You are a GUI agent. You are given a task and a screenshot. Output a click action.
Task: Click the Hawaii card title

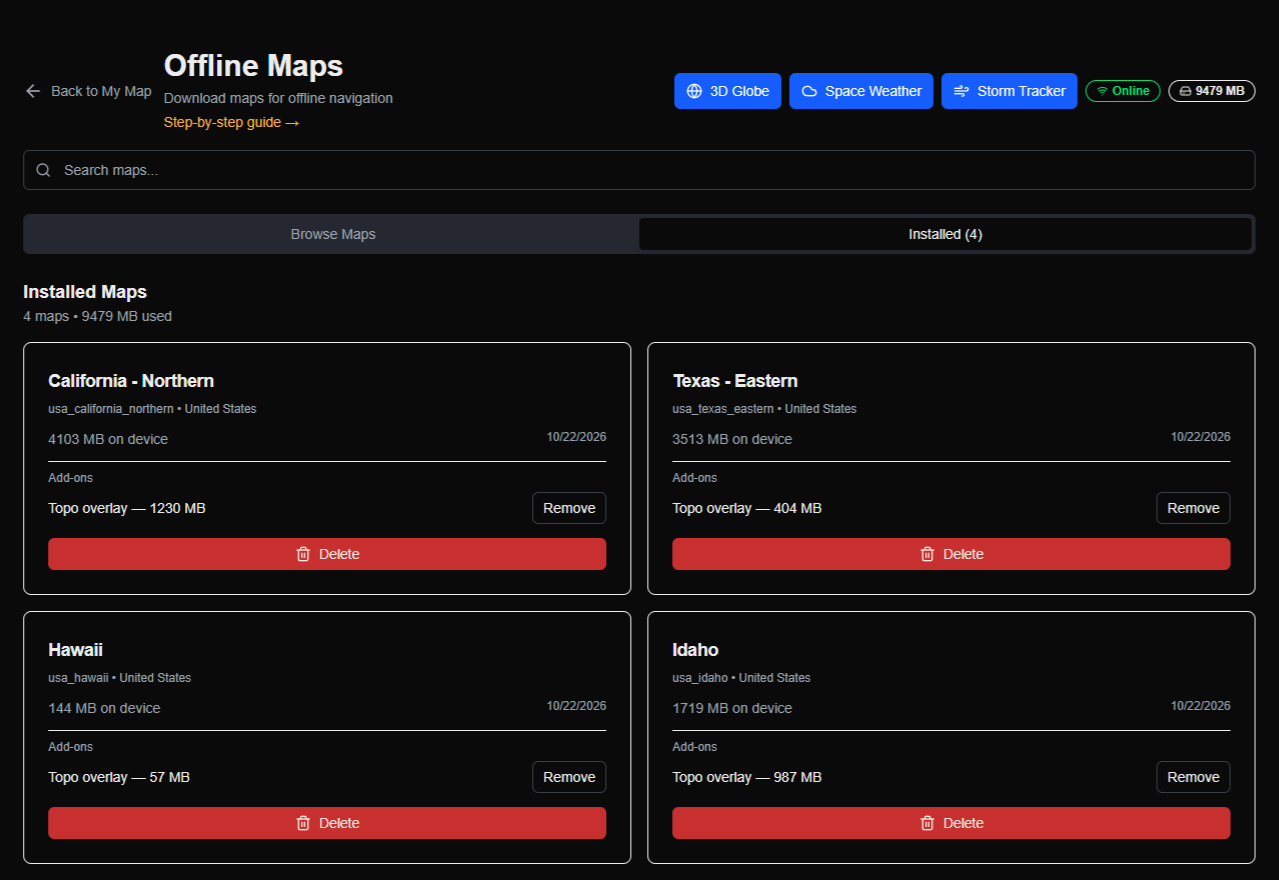(x=75, y=650)
